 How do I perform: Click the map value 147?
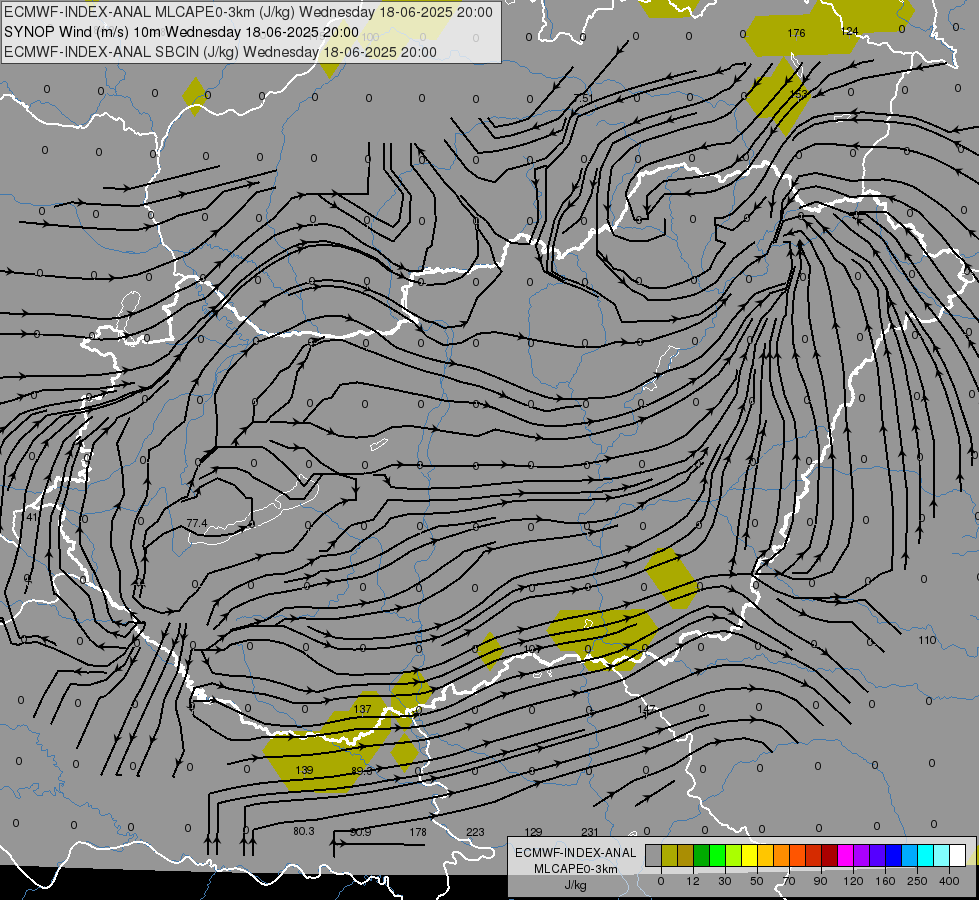click(x=647, y=710)
